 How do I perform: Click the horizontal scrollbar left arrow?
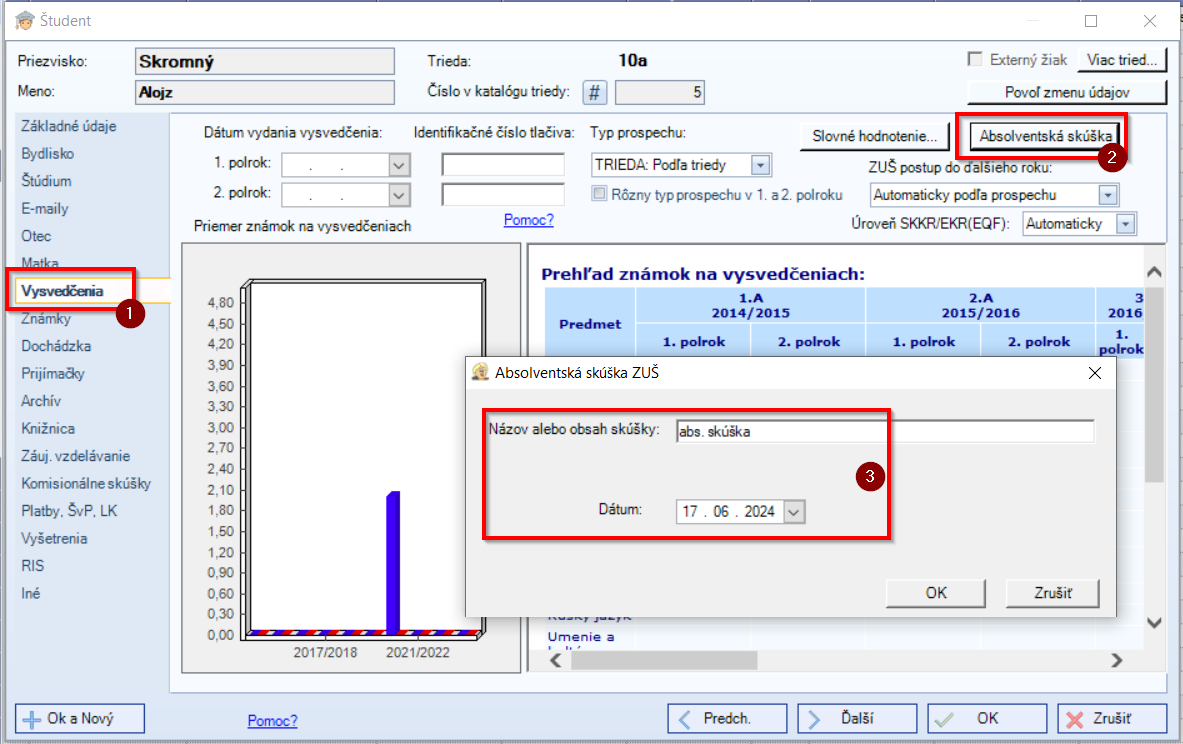(556, 660)
